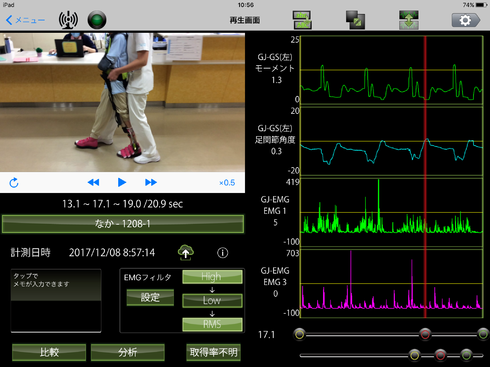Tap the green handle on lower range slider
This screenshot has height=367, width=490.
(466, 355)
